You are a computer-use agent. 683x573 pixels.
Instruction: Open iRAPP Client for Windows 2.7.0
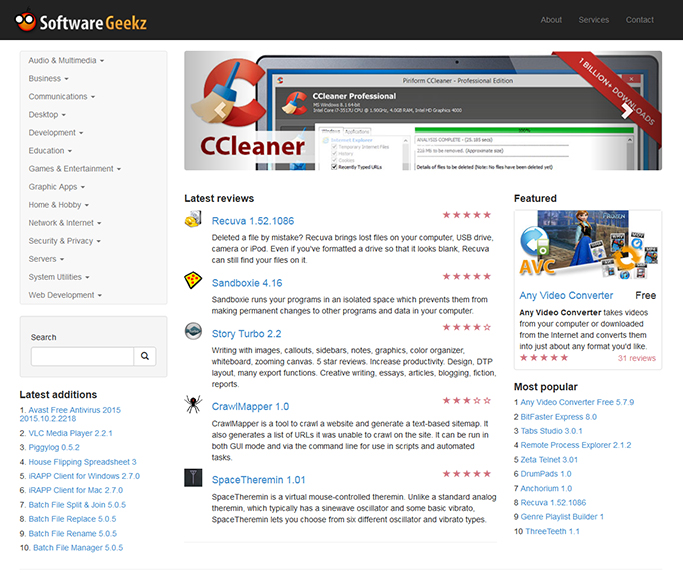[x=84, y=476]
